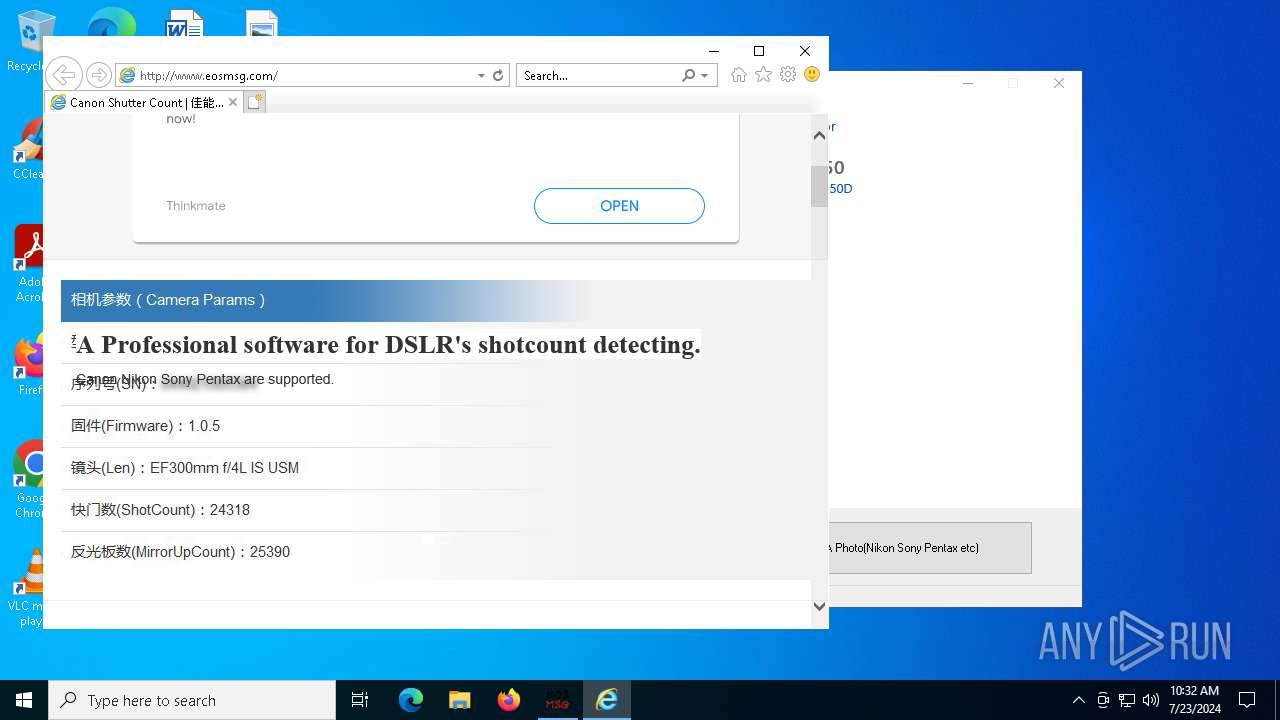The height and width of the screenshot is (720, 1280).
Task: Open a new tab
Action: coord(255,102)
